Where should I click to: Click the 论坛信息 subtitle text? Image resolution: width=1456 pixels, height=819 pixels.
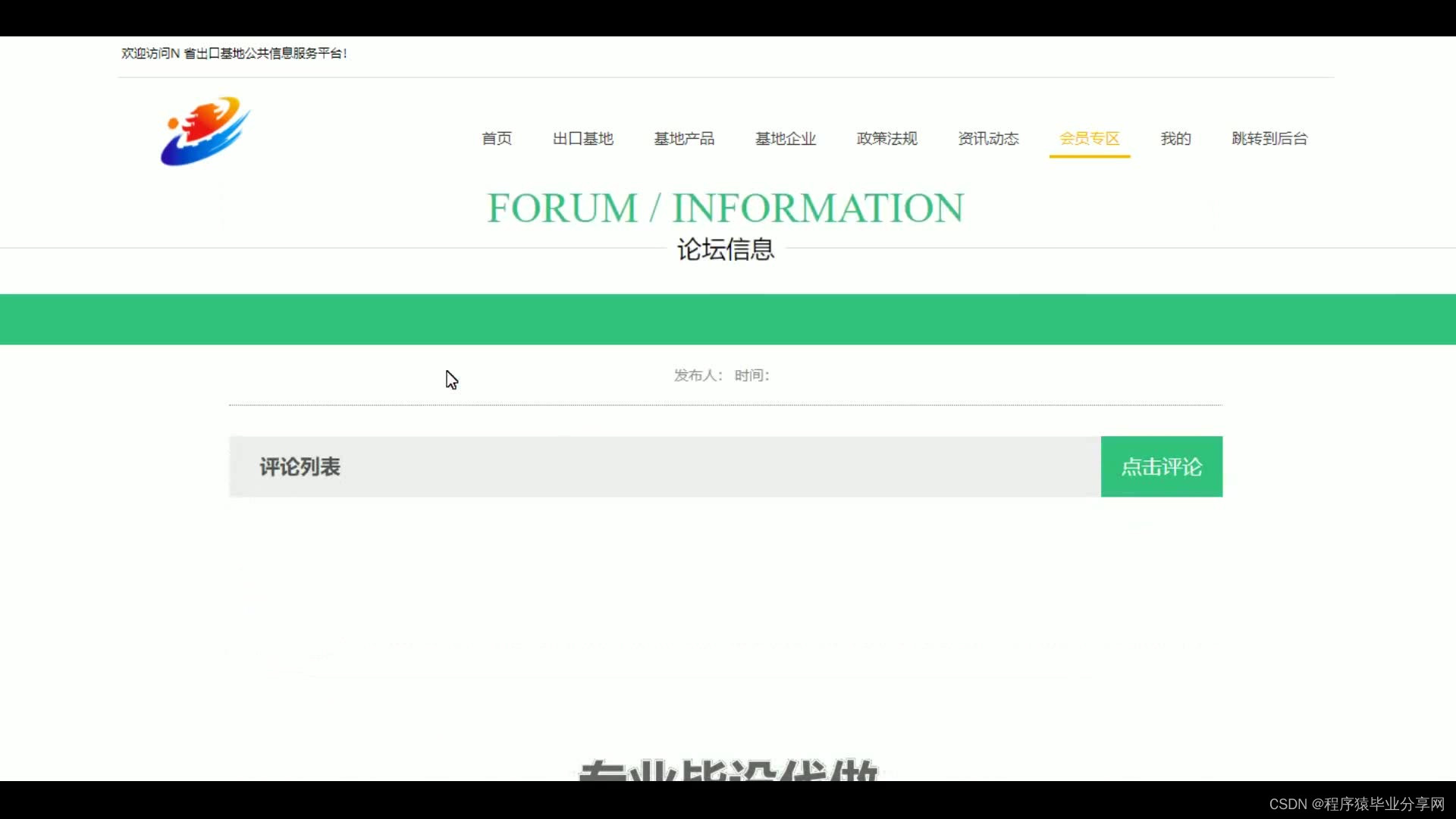tap(725, 249)
